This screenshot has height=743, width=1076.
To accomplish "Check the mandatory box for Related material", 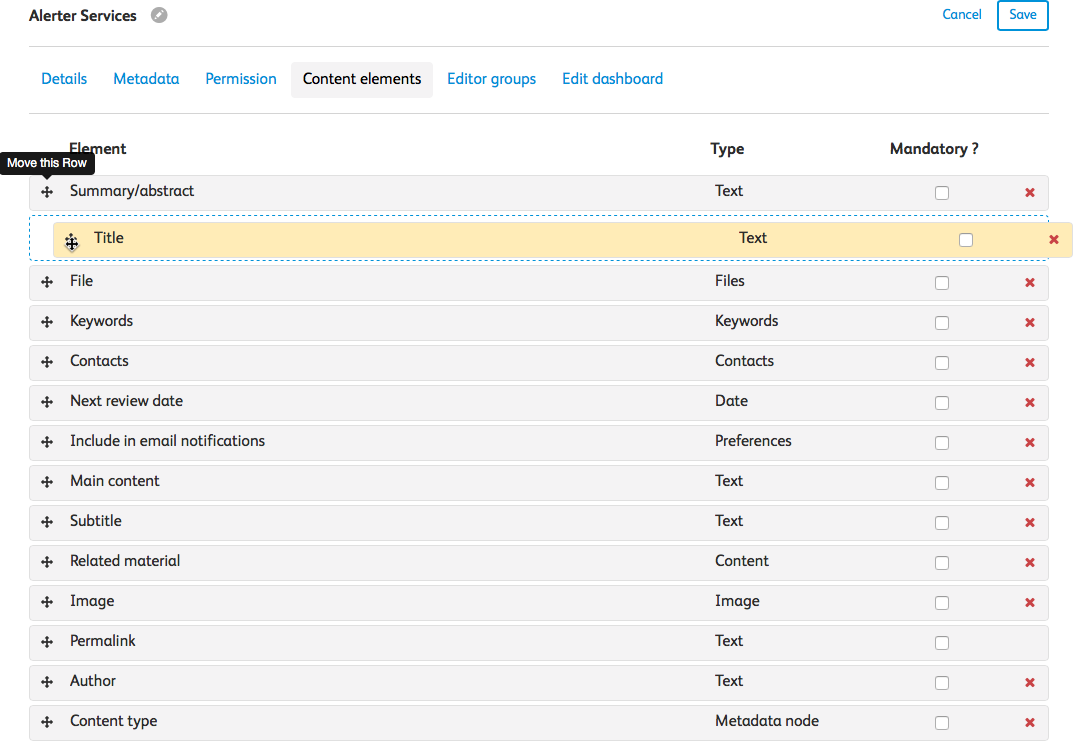I will [942, 563].
